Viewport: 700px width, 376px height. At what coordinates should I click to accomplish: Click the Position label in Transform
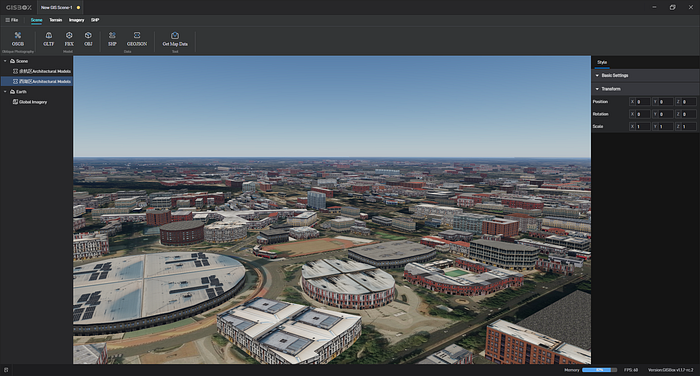pos(600,102)
